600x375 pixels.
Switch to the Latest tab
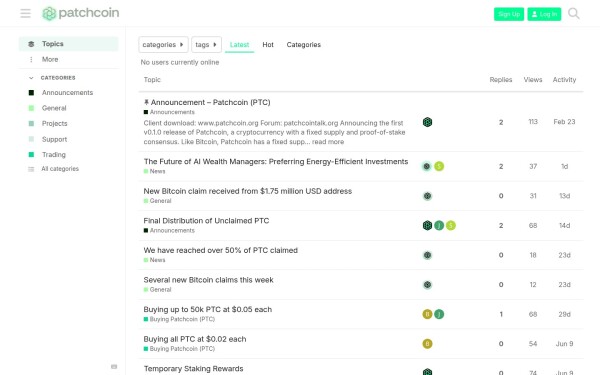point(240,45)
